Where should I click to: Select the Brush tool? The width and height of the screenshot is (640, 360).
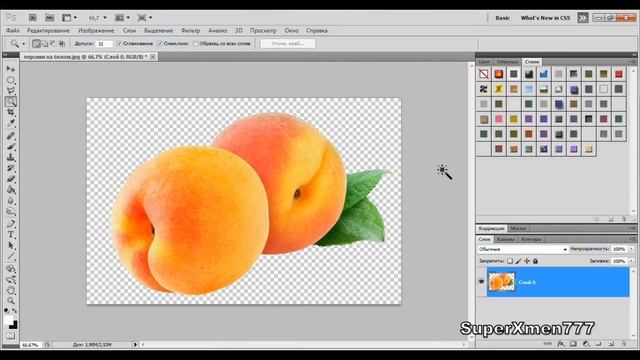11,147
